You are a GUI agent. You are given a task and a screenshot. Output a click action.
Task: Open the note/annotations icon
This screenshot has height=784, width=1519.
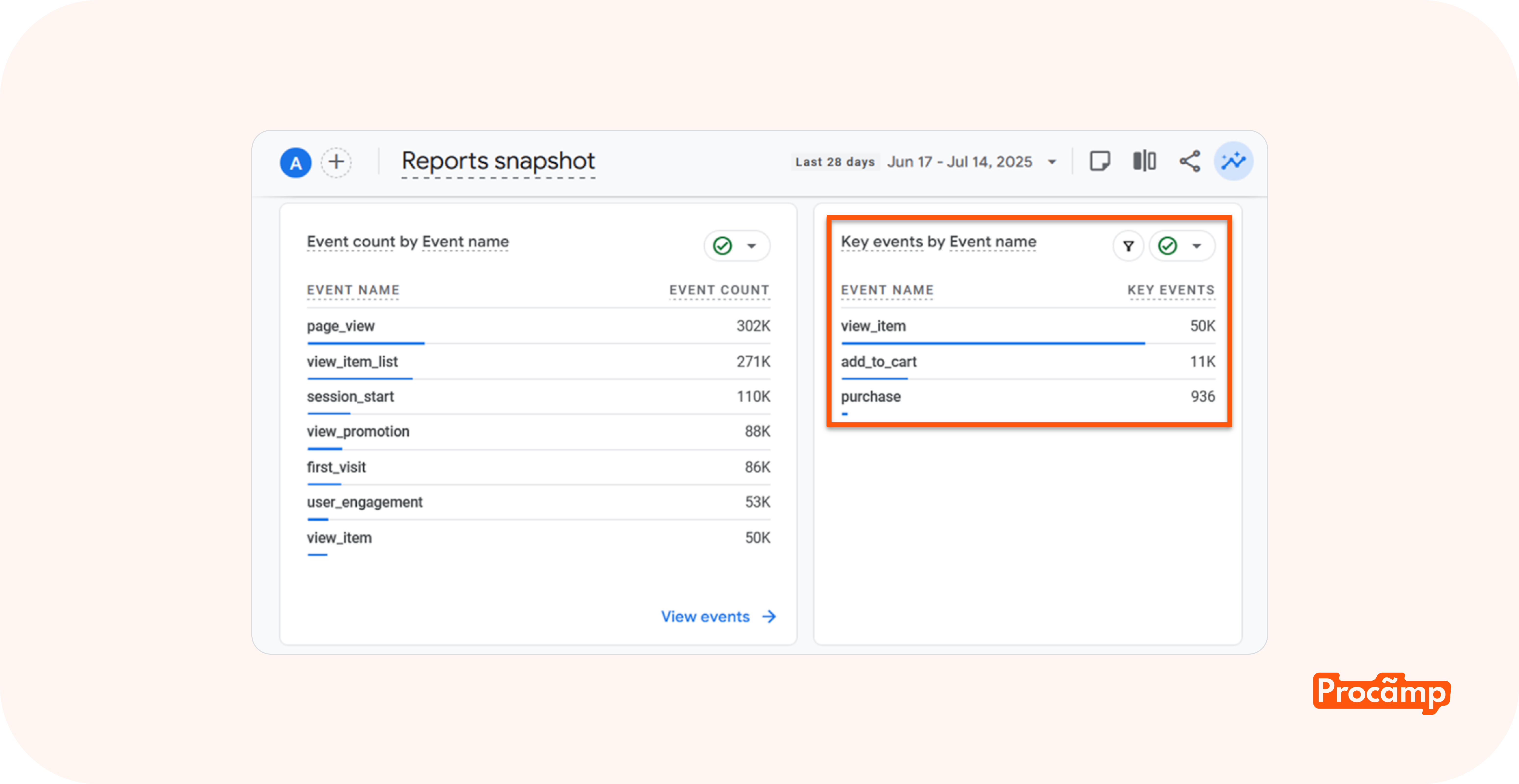pyautogui.click(x=1100, y=161)
